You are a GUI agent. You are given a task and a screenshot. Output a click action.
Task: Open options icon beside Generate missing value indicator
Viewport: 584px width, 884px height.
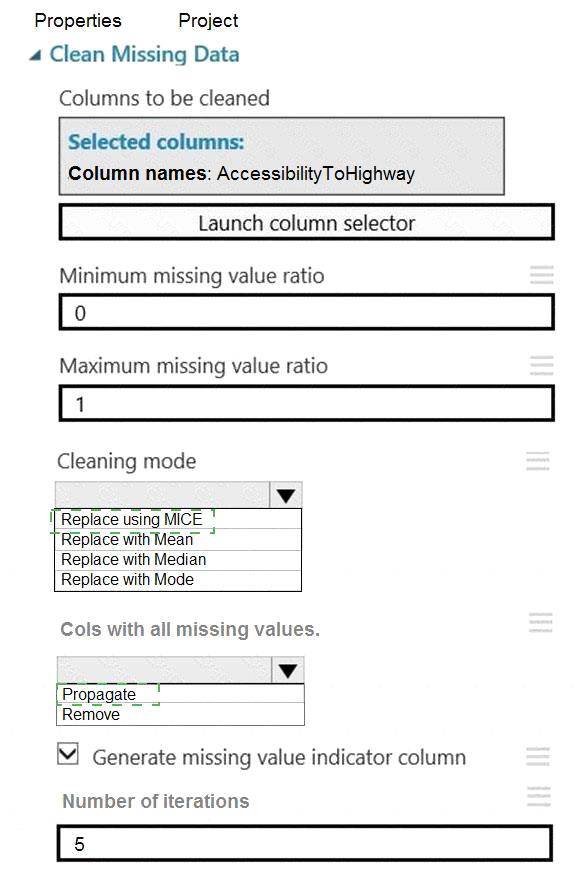(538, 756)
